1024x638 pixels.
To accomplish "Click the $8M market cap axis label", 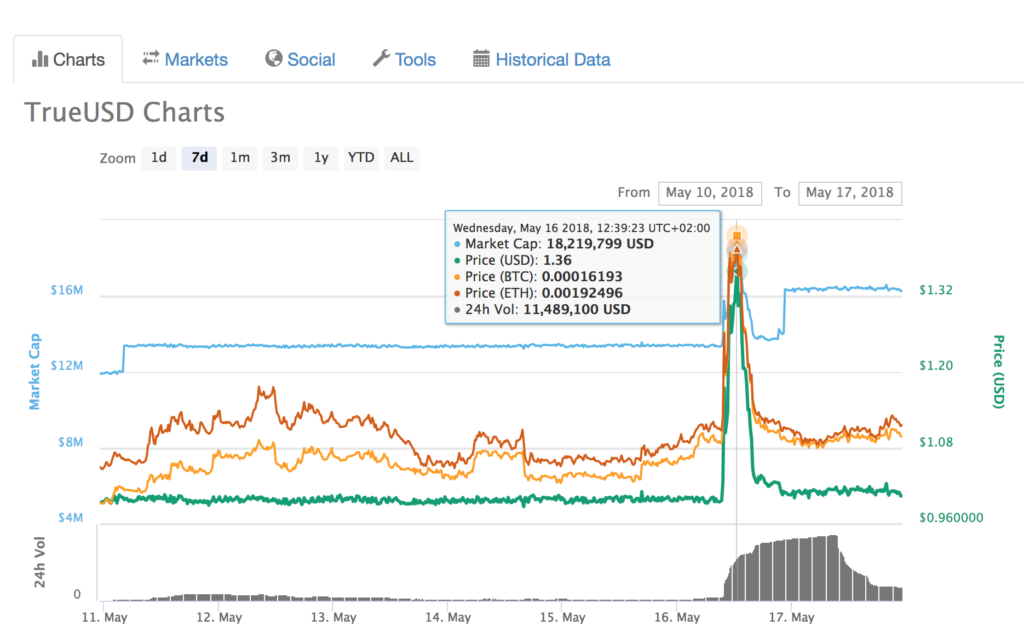I will (71, 442).
